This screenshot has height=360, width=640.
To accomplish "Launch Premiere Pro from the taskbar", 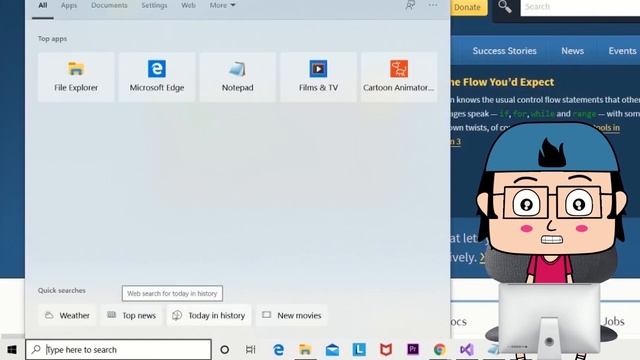I will (x=413, y=350).
